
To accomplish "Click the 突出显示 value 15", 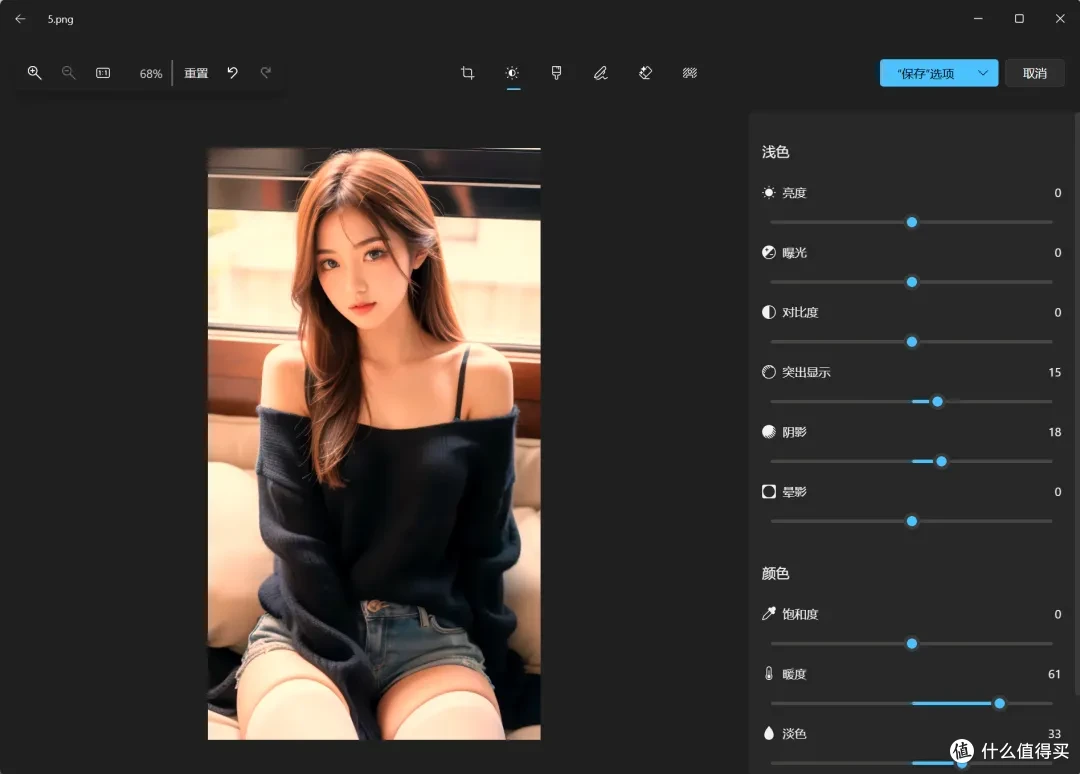I will 1055,373.
